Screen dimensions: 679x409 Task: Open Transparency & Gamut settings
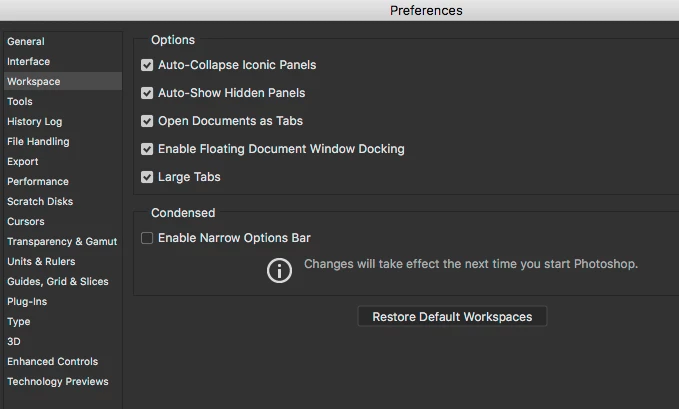point(62,241)
